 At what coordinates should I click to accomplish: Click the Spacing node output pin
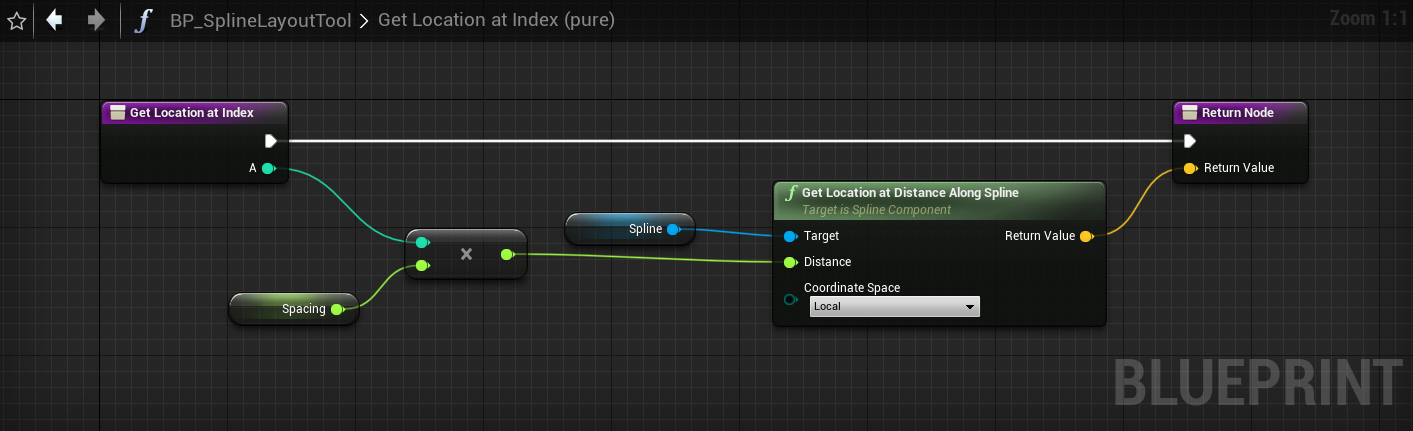(338, 309)
